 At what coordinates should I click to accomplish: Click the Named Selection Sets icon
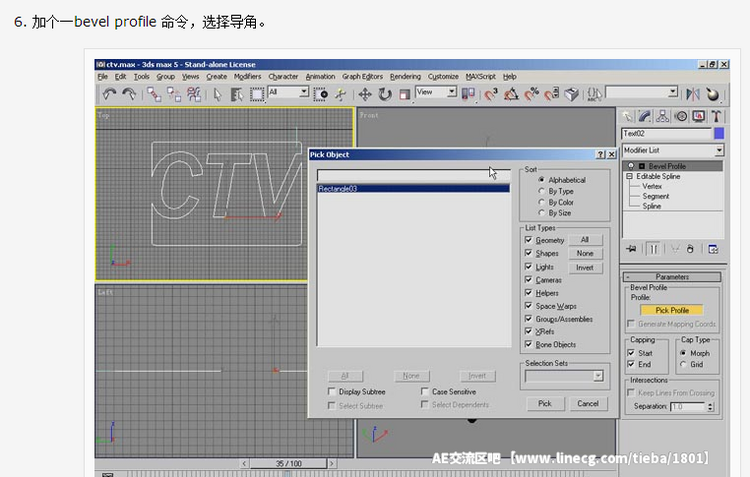coord(594,94)
